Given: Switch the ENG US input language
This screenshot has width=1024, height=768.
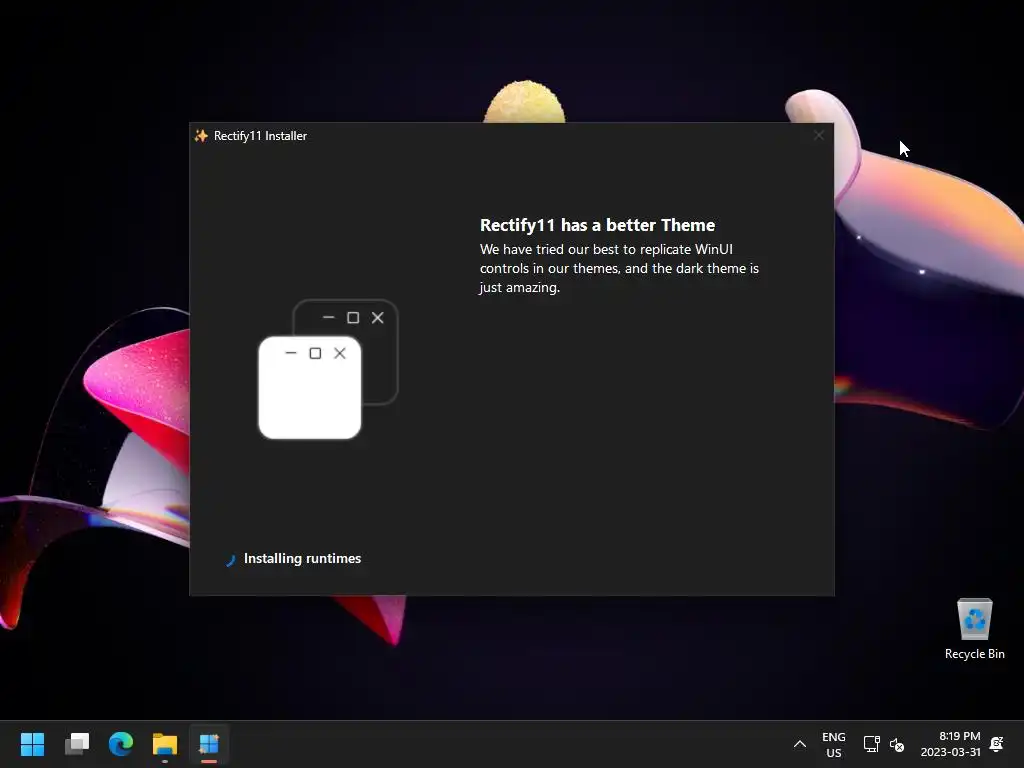Looking at the screenshot, I should (833, 744).
